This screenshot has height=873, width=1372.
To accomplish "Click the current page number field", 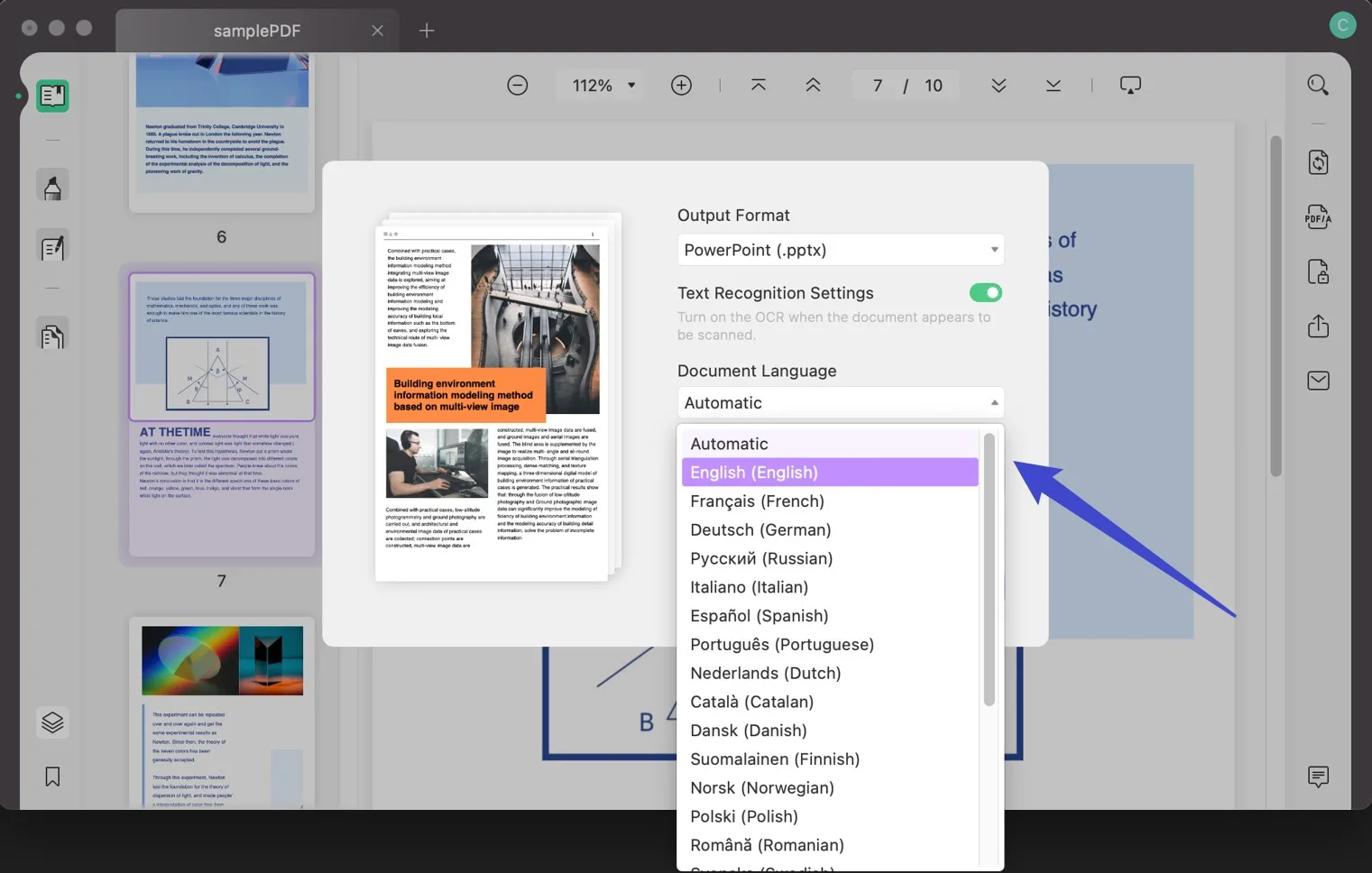I will click(x=877, y=86).
